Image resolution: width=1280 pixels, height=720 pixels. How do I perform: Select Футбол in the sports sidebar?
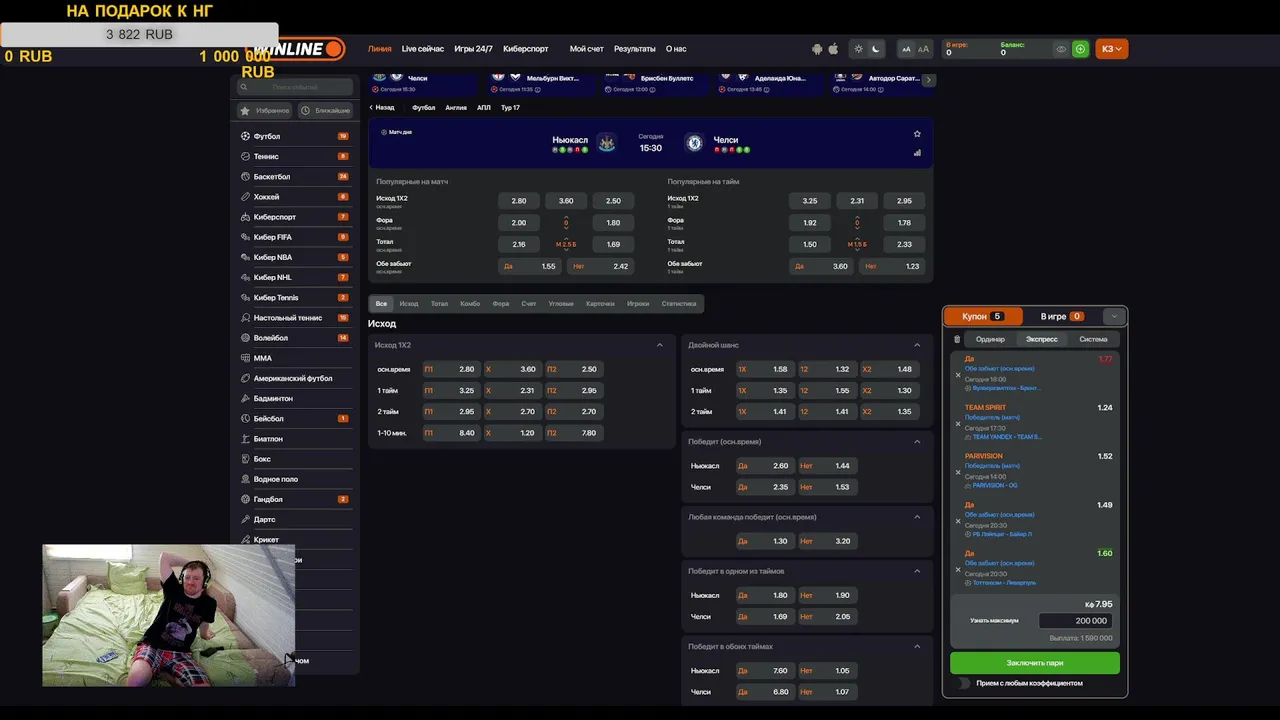pyautogui.click(x=295, y=136)
